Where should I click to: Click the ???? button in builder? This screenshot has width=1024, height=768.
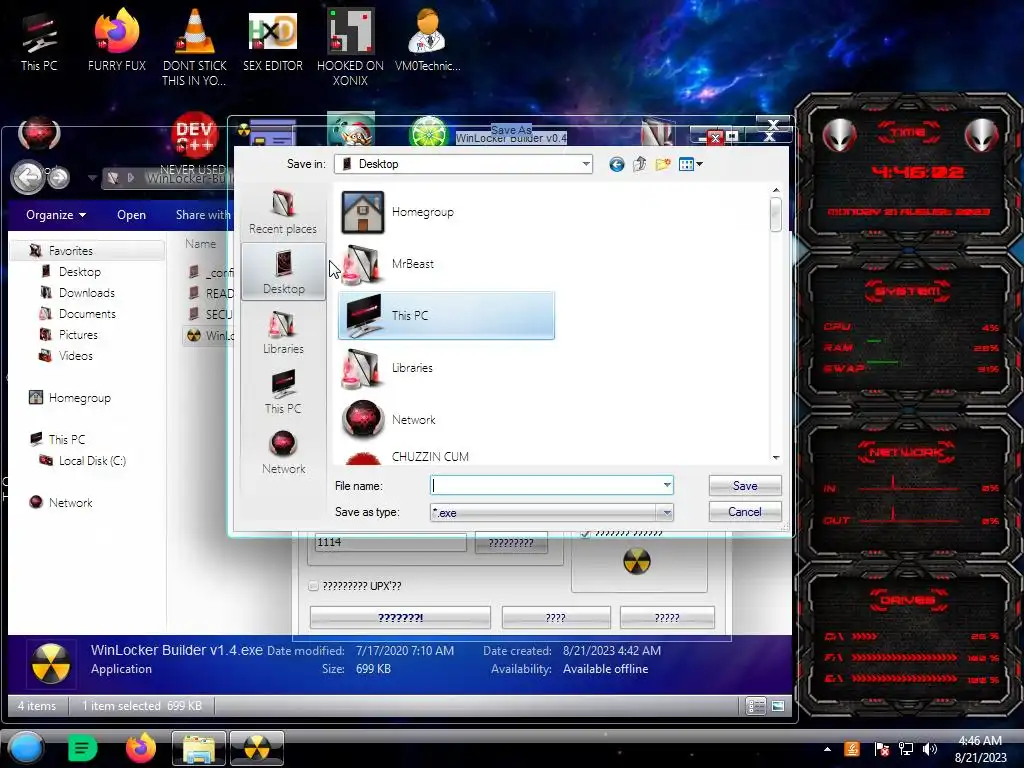coord(556,618)
